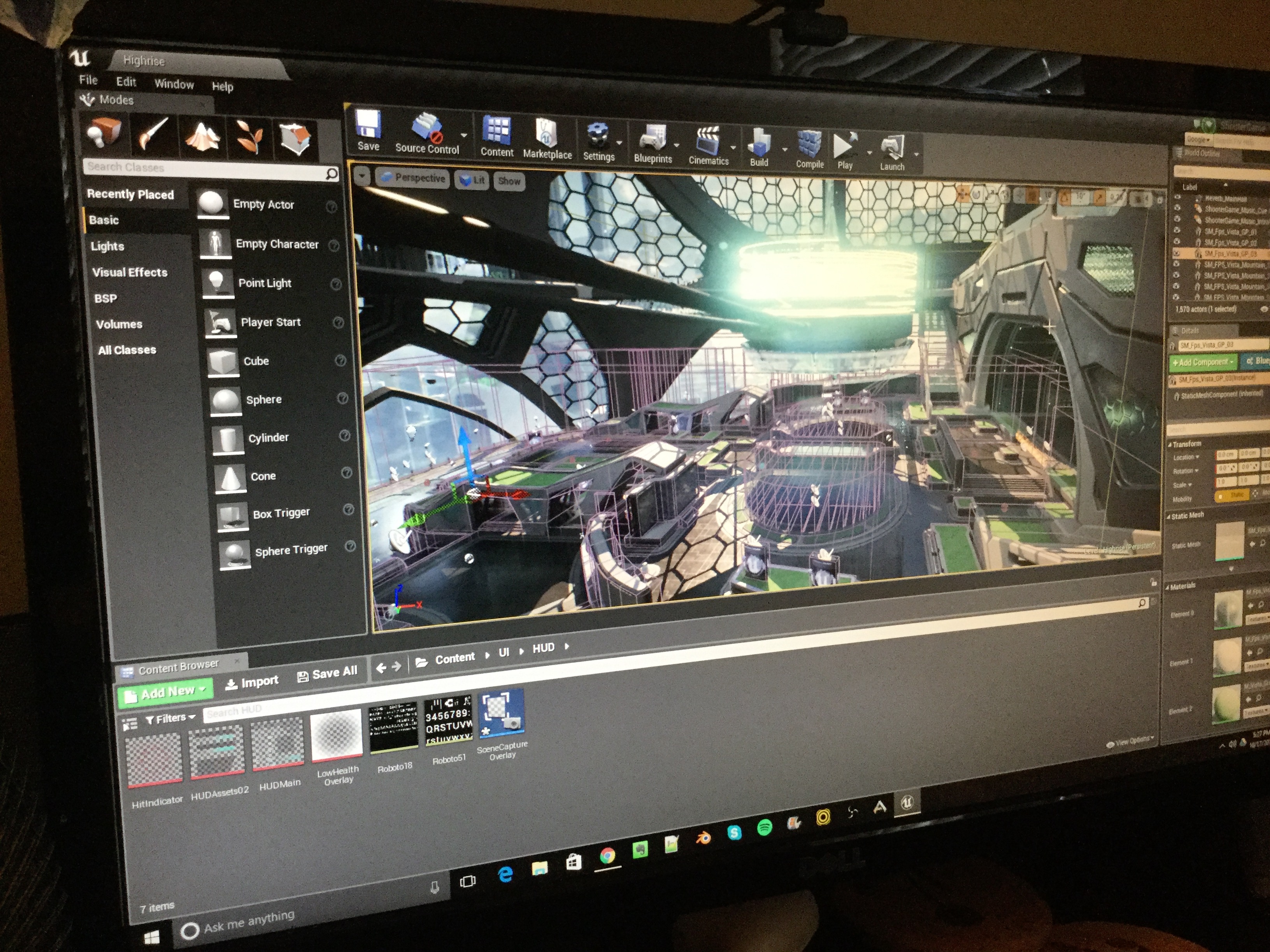Open the Source Control dropdown arrow
The width and height of the screenshot is (1270, 952).
click(x=464, y=135)
